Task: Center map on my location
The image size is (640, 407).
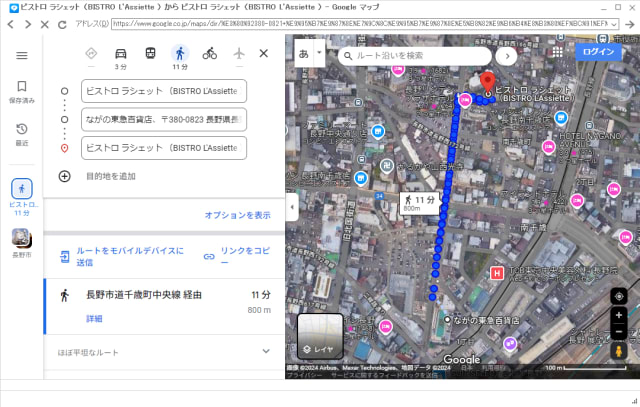Action: pos(619,296)
